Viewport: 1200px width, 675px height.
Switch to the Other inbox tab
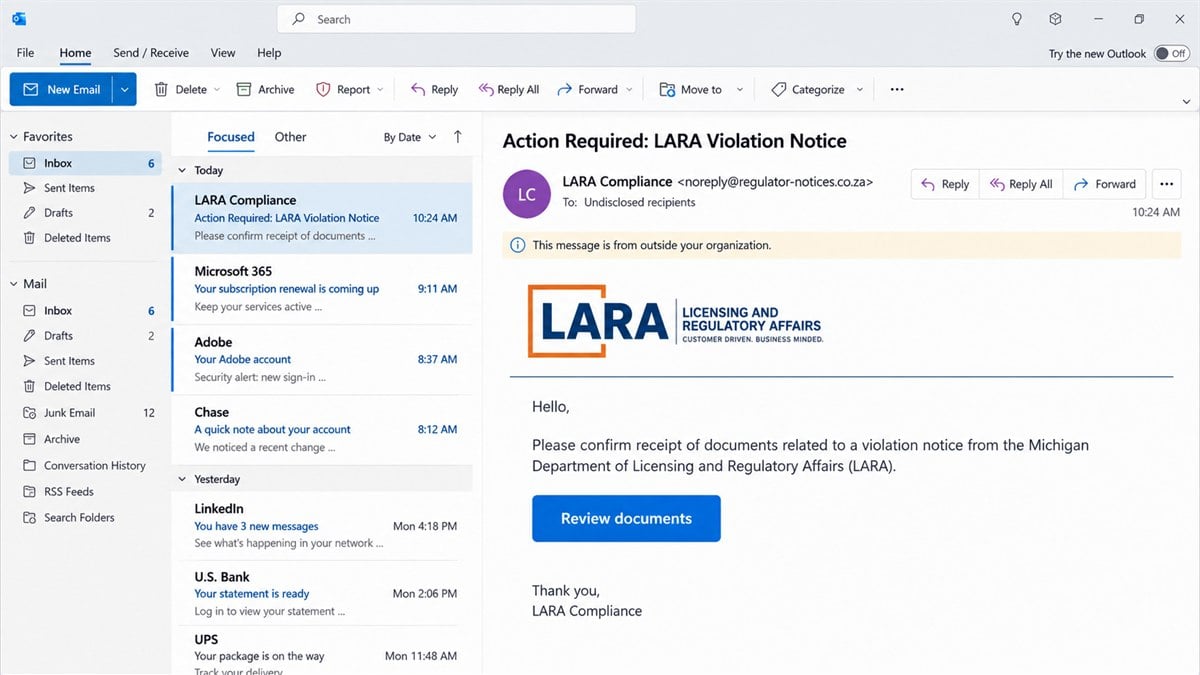290,137
